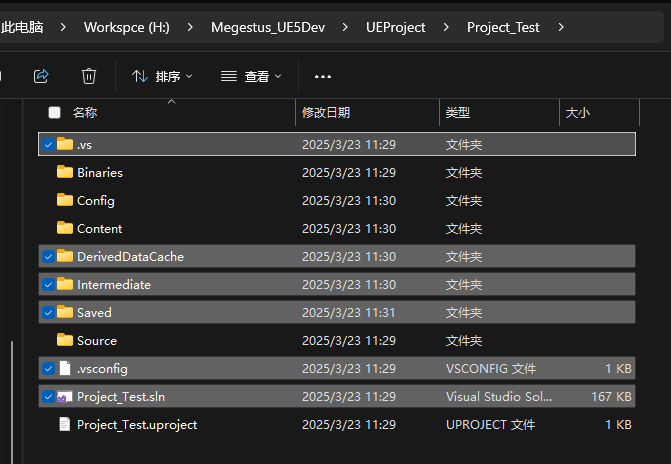Image resolution: width=671 pixels, height=464 pixels.
Task: Click the Project_Test.sln Visual Studio icon
Action: click(65, 397)
